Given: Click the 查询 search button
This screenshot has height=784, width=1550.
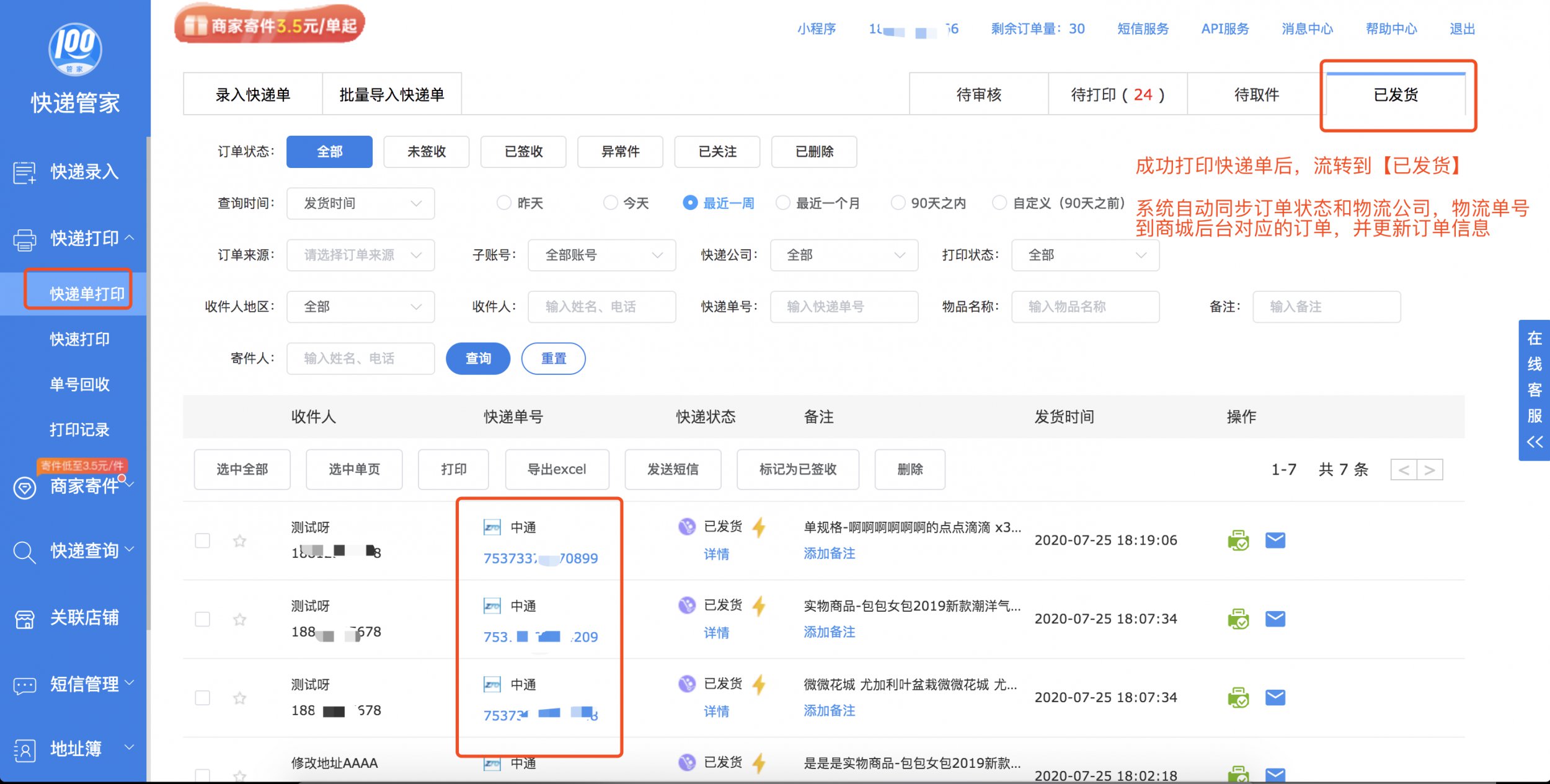Looking at the screenshot, I should (478, 358).
